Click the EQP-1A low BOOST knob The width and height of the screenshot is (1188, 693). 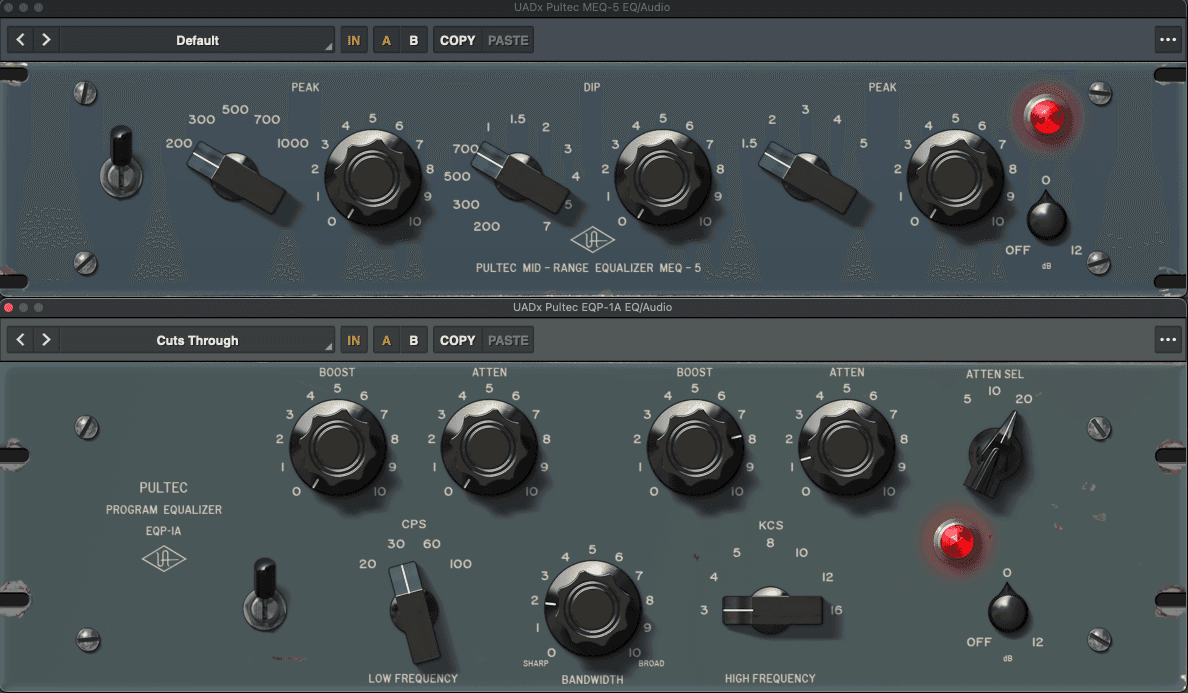338,448
